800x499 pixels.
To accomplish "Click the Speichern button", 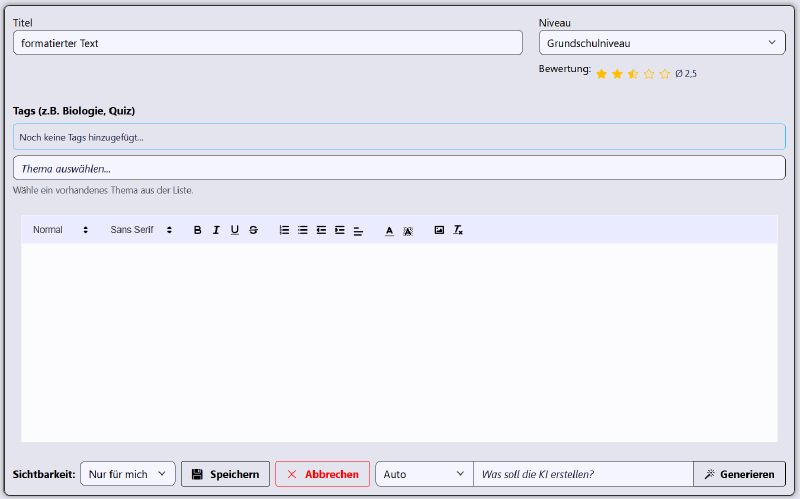I will click(x=225, y=474).
